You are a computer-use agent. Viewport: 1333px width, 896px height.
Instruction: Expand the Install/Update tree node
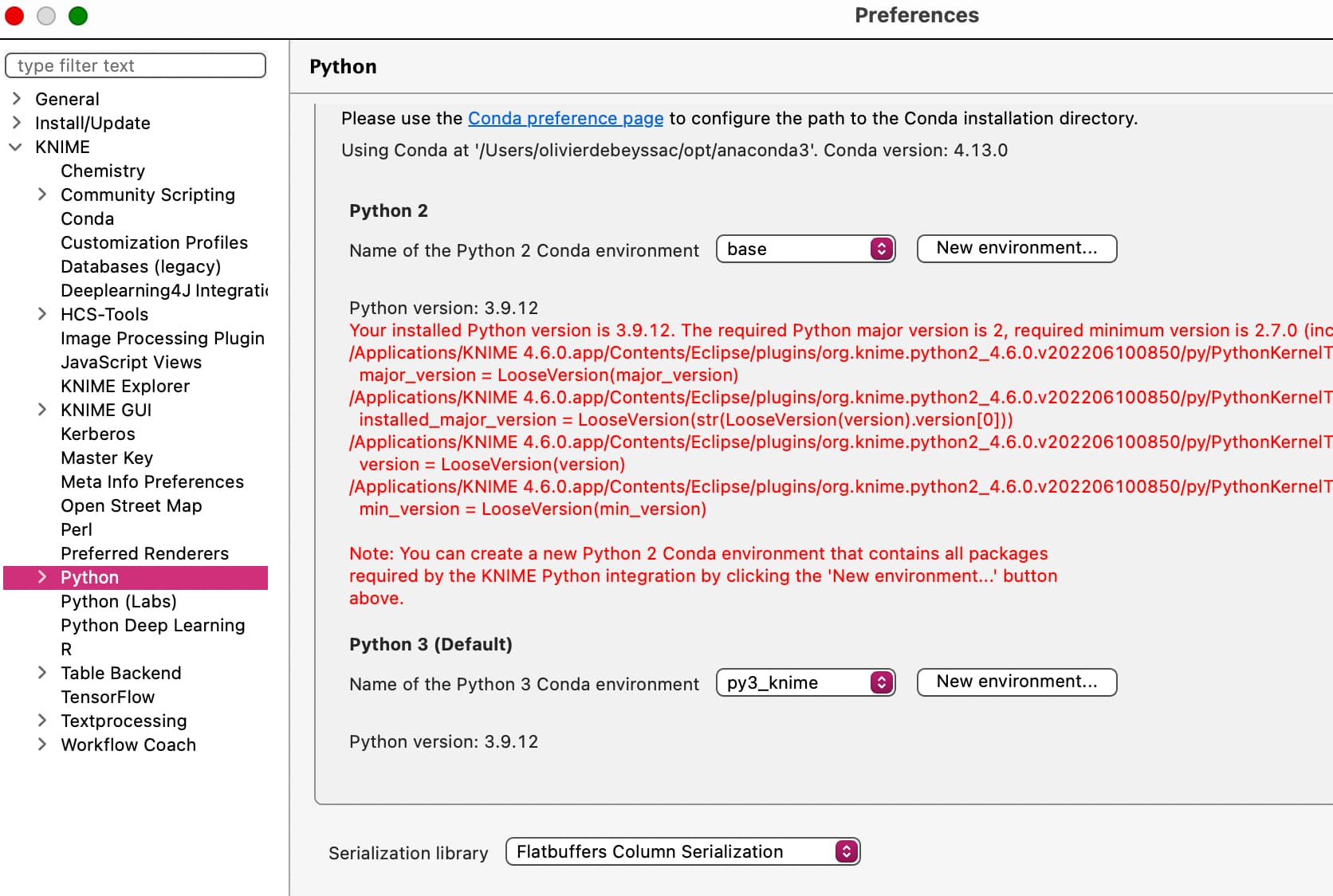17,123
